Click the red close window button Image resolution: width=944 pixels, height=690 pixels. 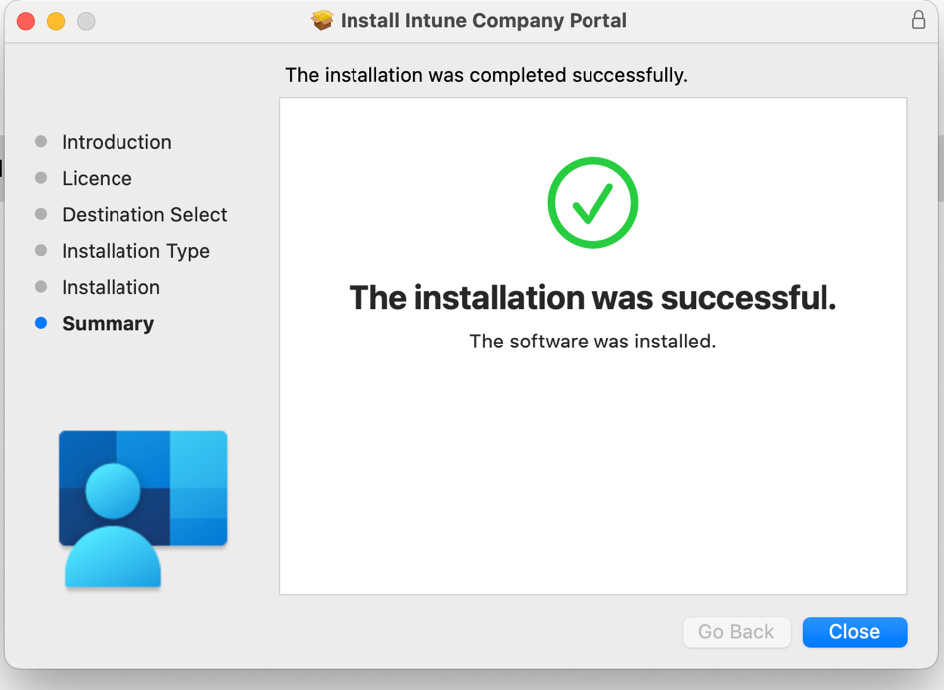point(26,21)
